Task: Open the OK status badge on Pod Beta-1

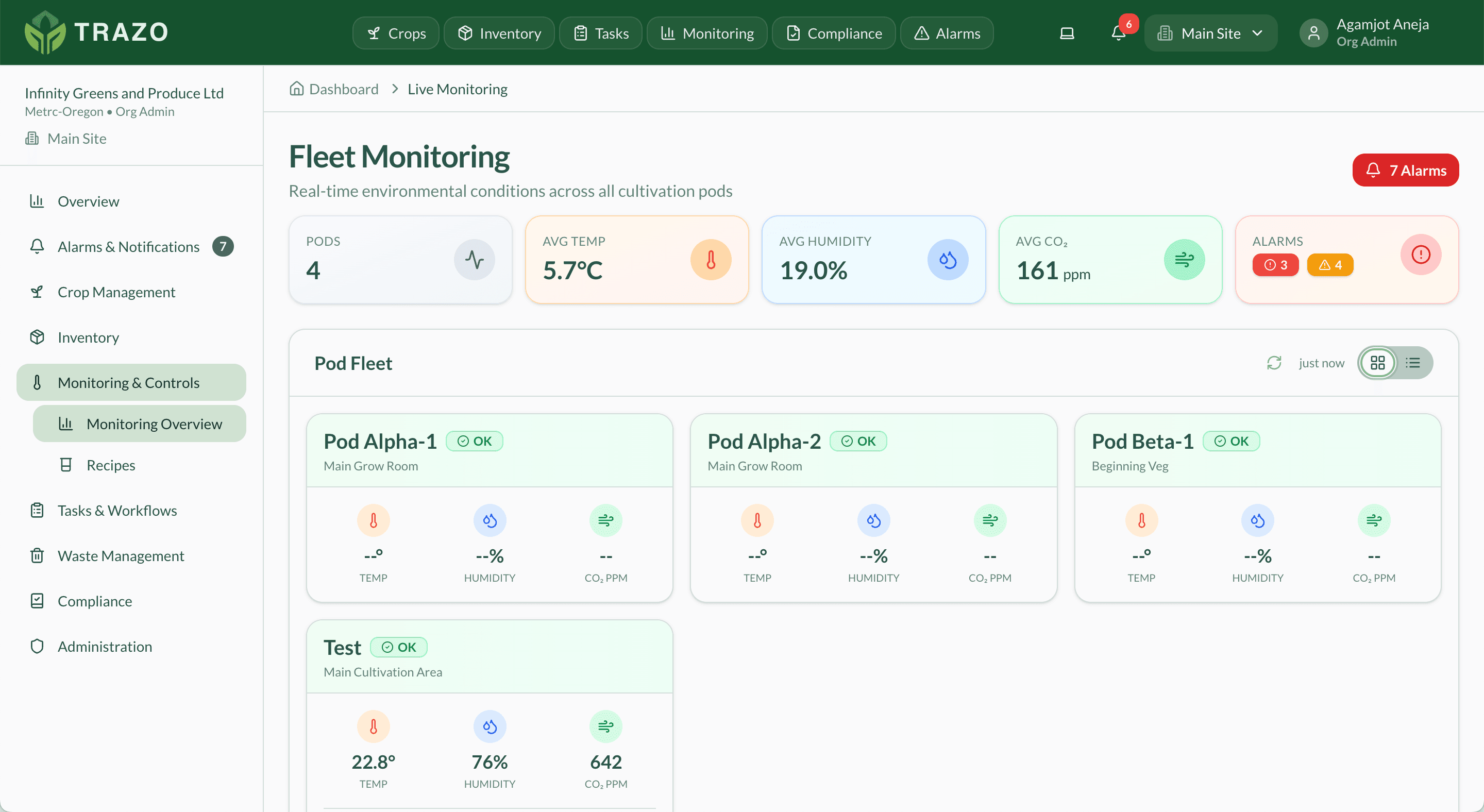Action: point(1231,441)
